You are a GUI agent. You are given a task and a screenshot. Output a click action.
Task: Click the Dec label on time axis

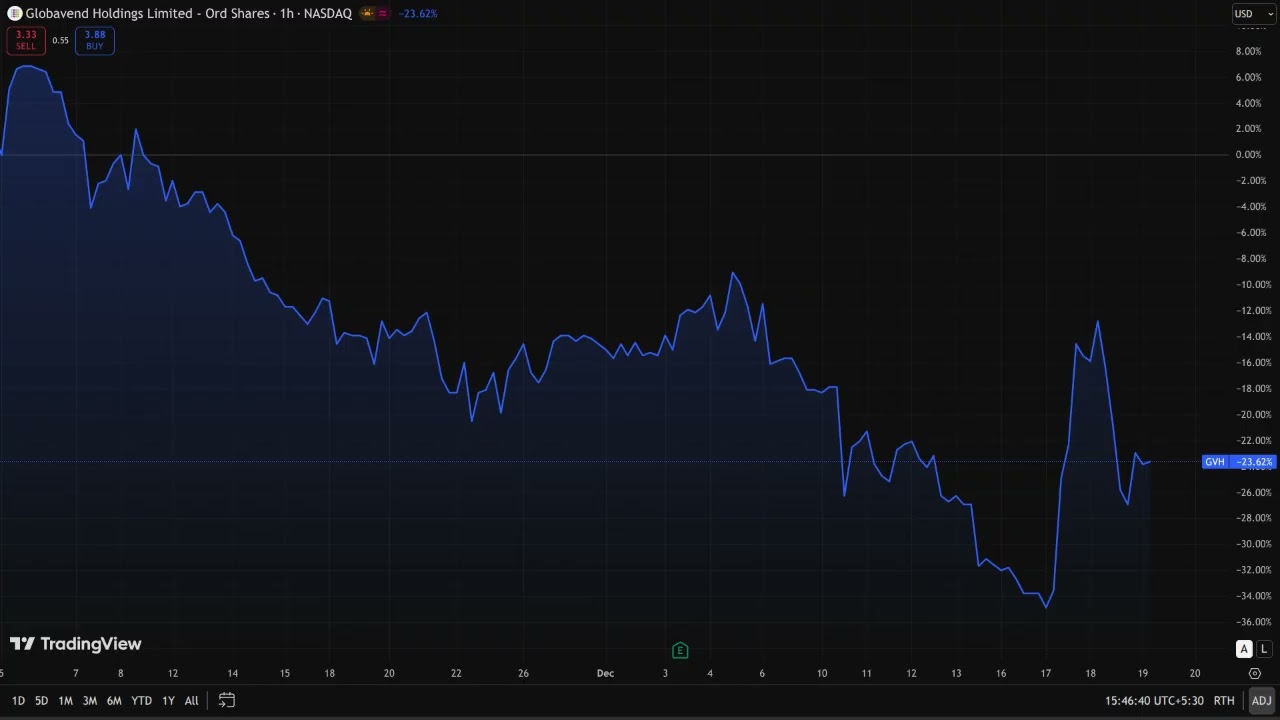(605, 674)
